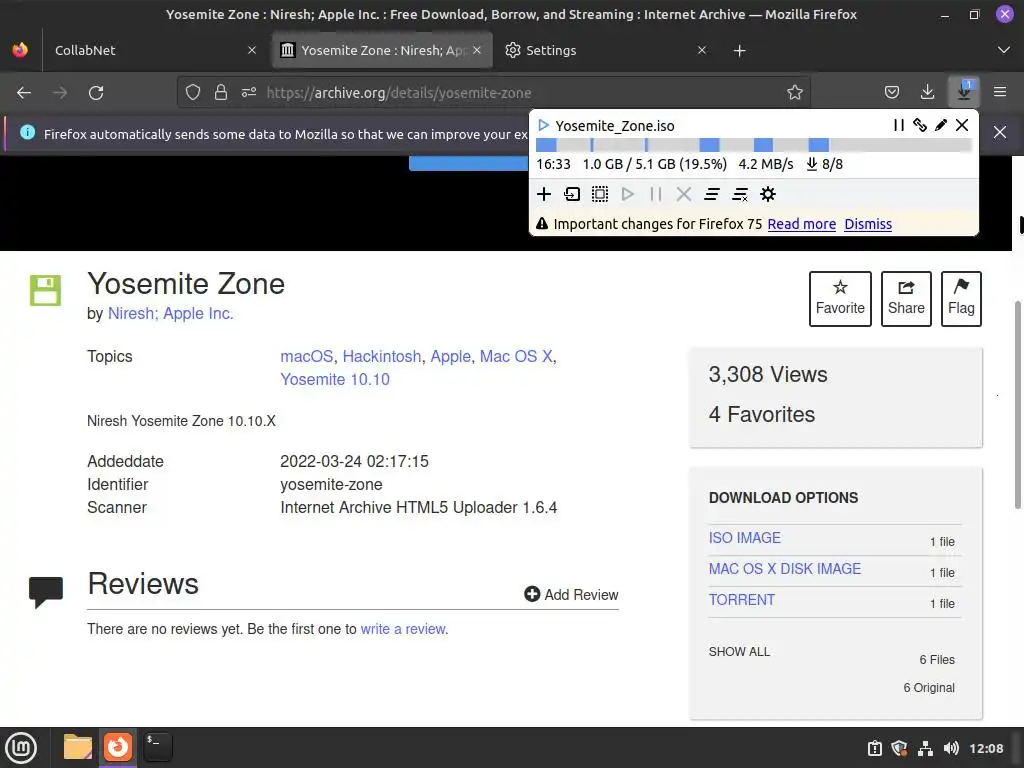Open the Apple topic link
The width and height of the screenshot is (1024, 768).
pyautogui.click(x=450, y=356)
